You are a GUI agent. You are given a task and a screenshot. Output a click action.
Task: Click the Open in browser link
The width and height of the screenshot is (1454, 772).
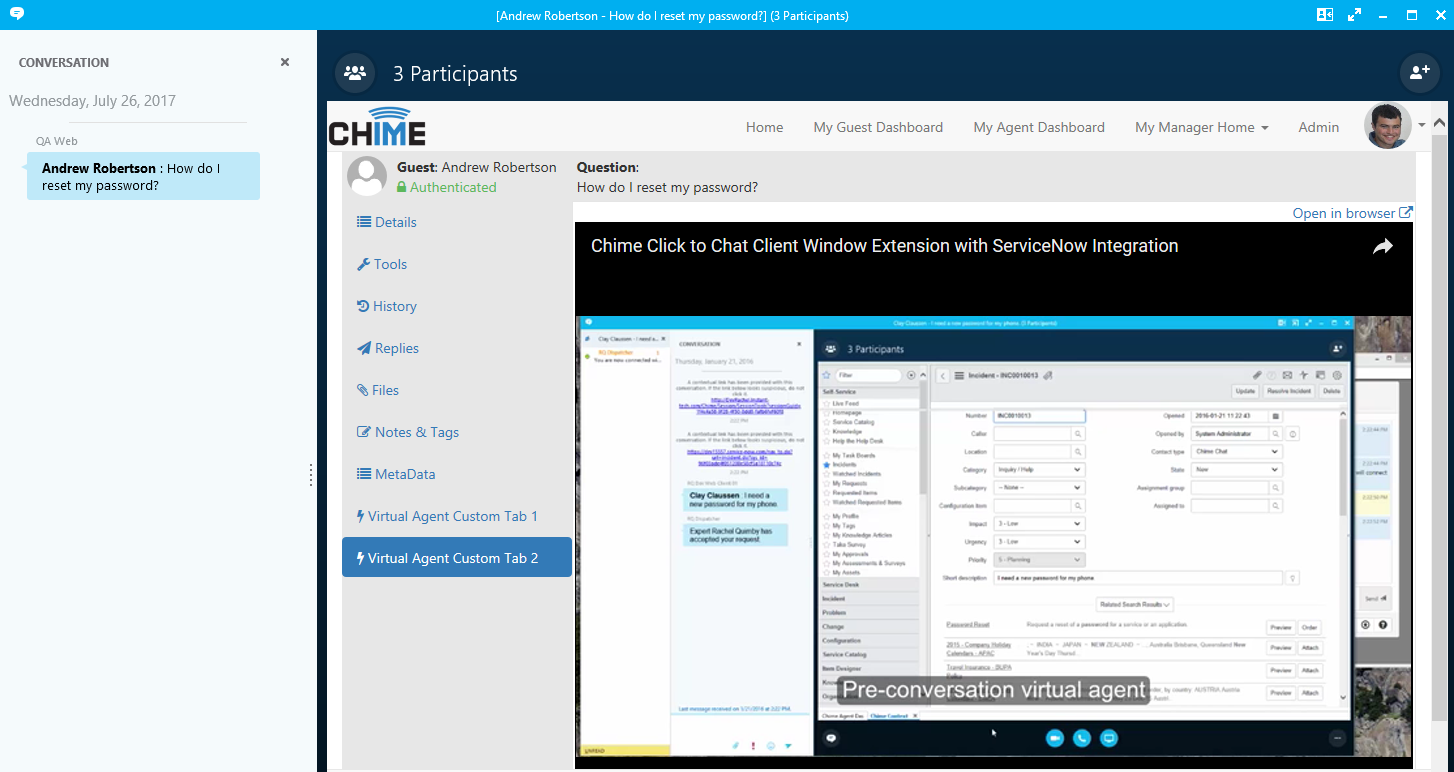(1352, 213)
